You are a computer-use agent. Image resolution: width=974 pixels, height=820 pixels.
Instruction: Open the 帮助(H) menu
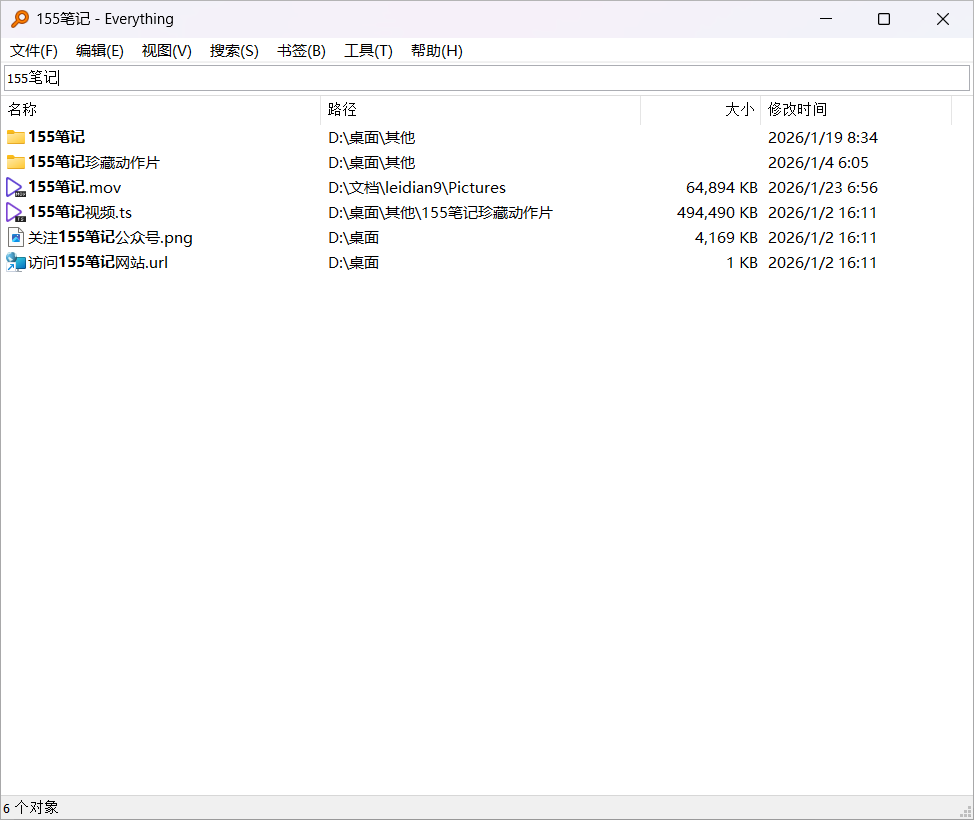(x=437, y=51)
